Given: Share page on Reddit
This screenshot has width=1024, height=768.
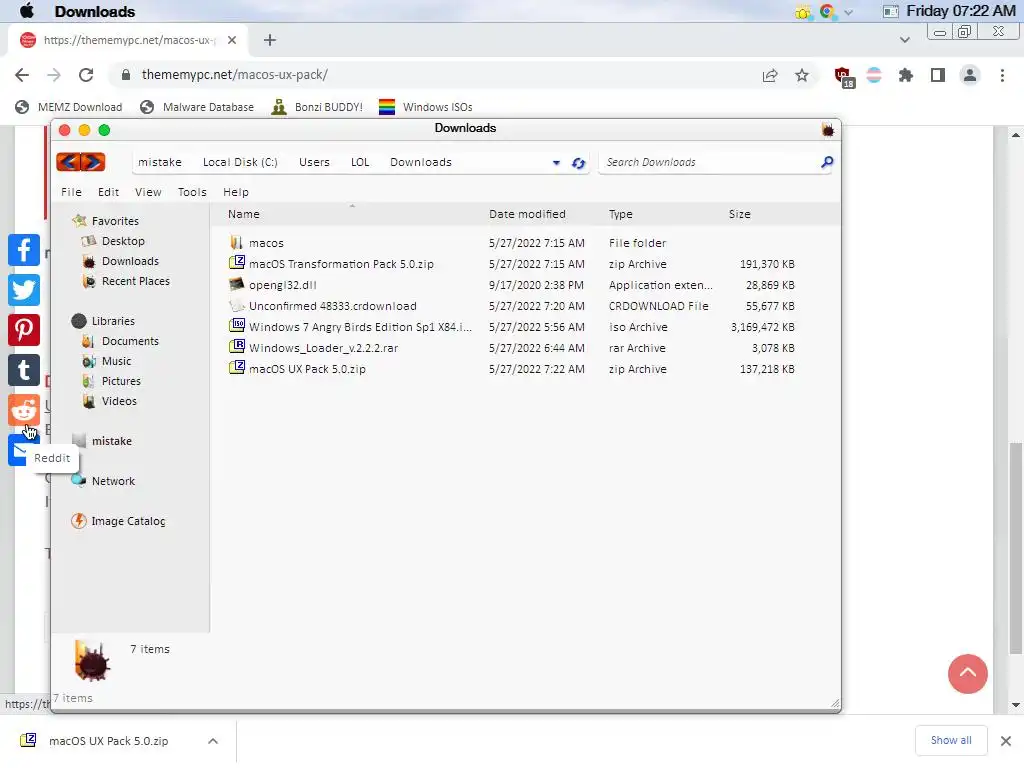Looking at the screenshot, I should click(24, 409).
